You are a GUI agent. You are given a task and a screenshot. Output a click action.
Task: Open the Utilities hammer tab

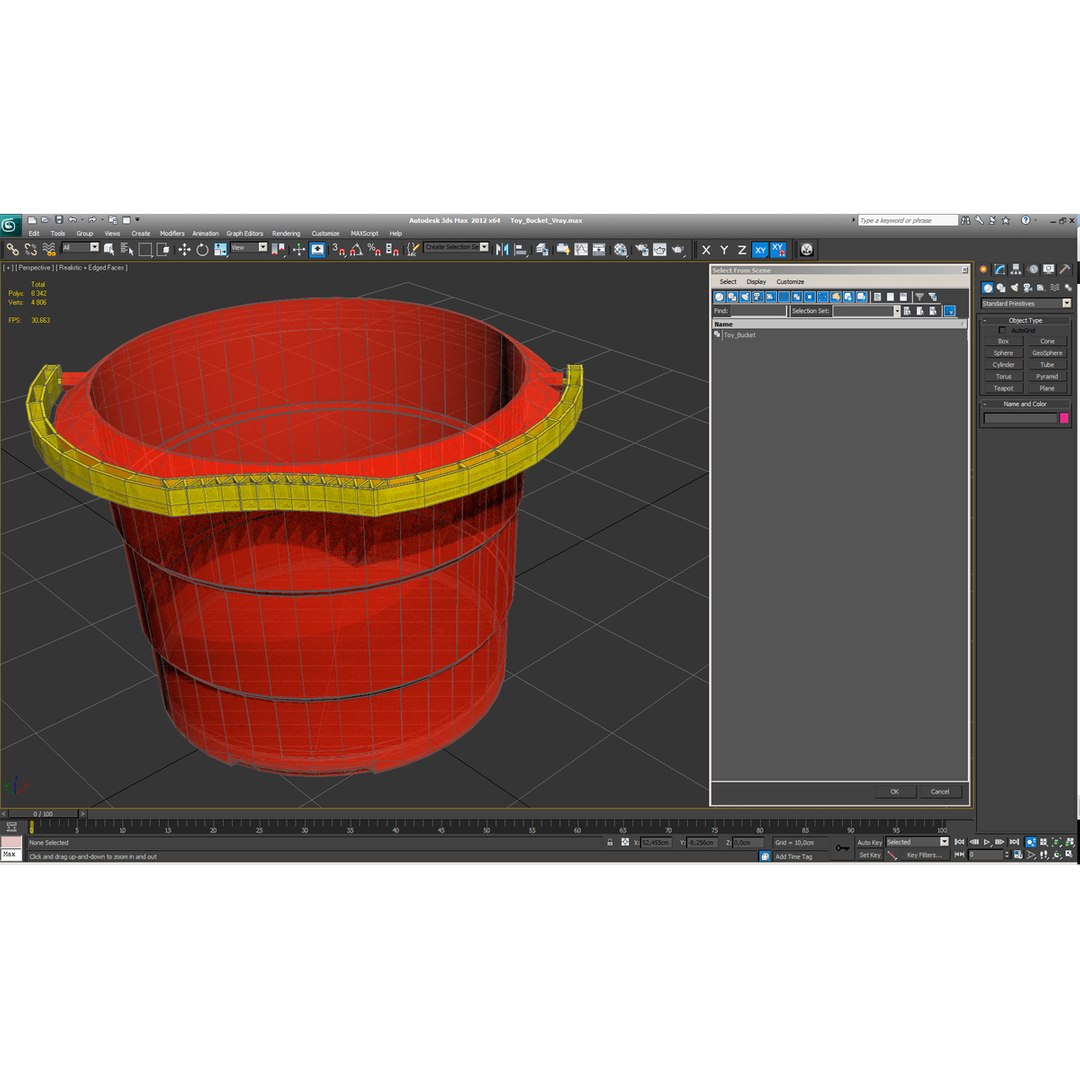click(1065, 269)
